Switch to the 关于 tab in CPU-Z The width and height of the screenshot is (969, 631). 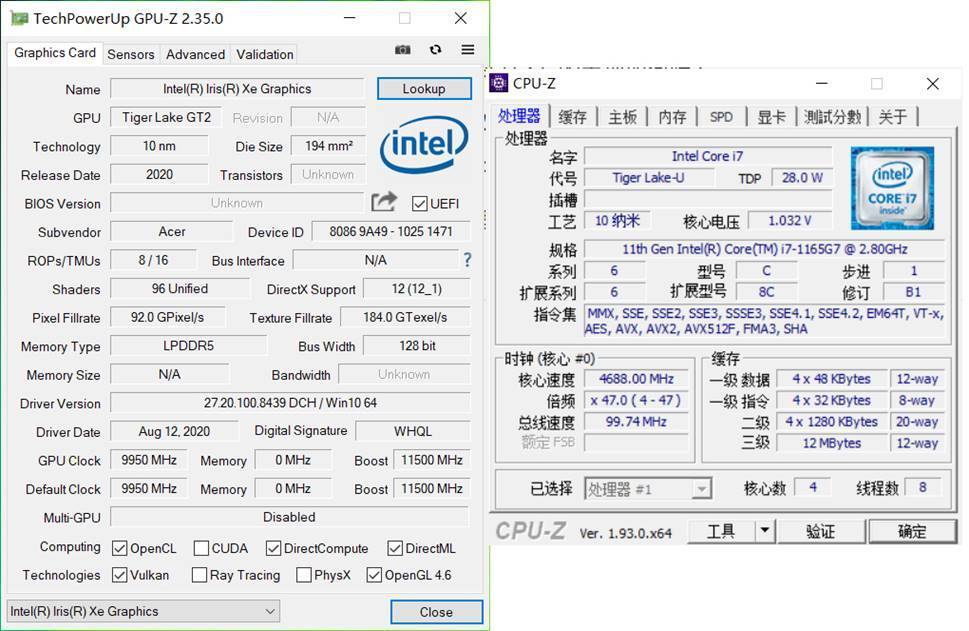893,117
